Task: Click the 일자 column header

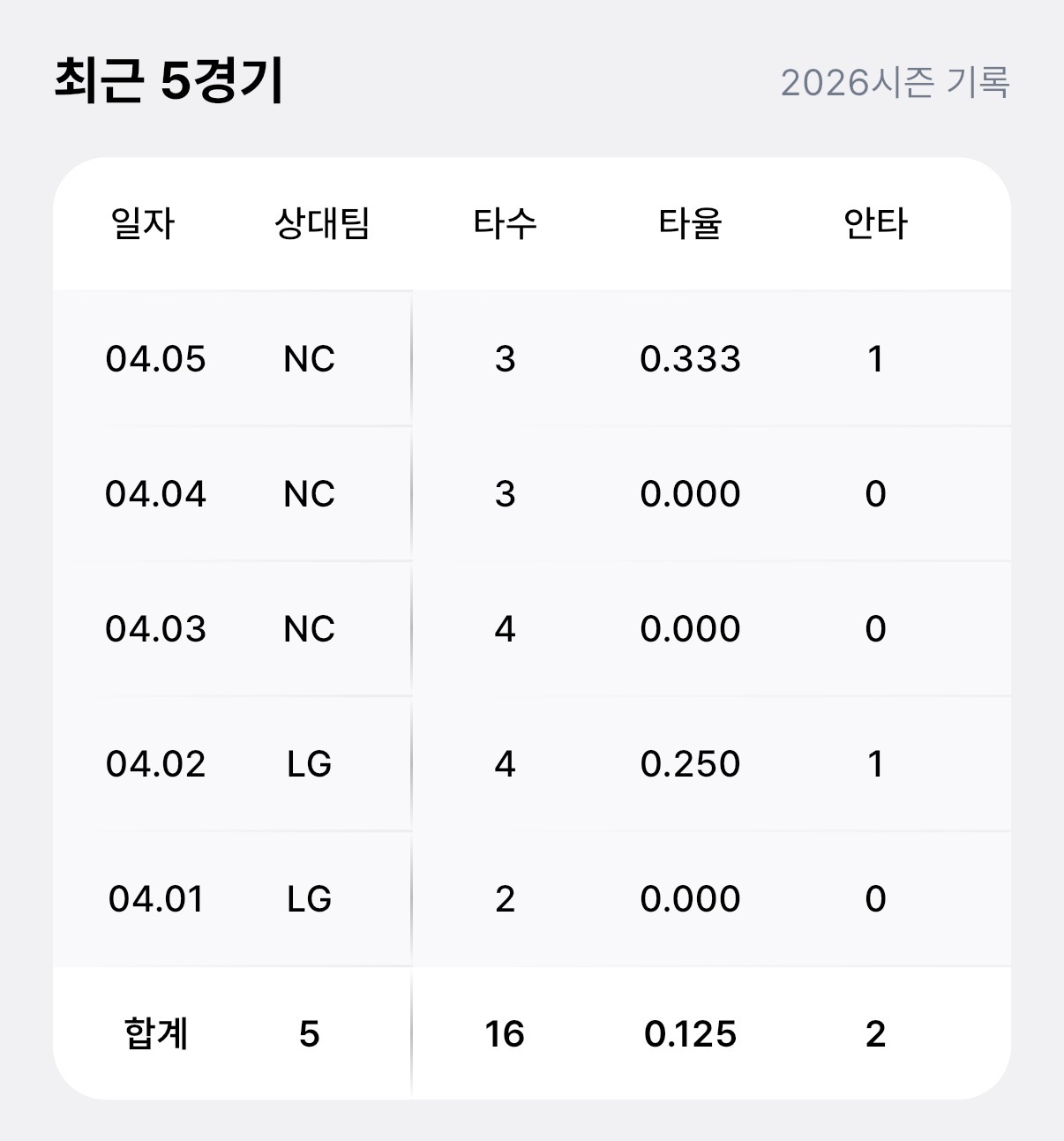Action: point(143,223)
